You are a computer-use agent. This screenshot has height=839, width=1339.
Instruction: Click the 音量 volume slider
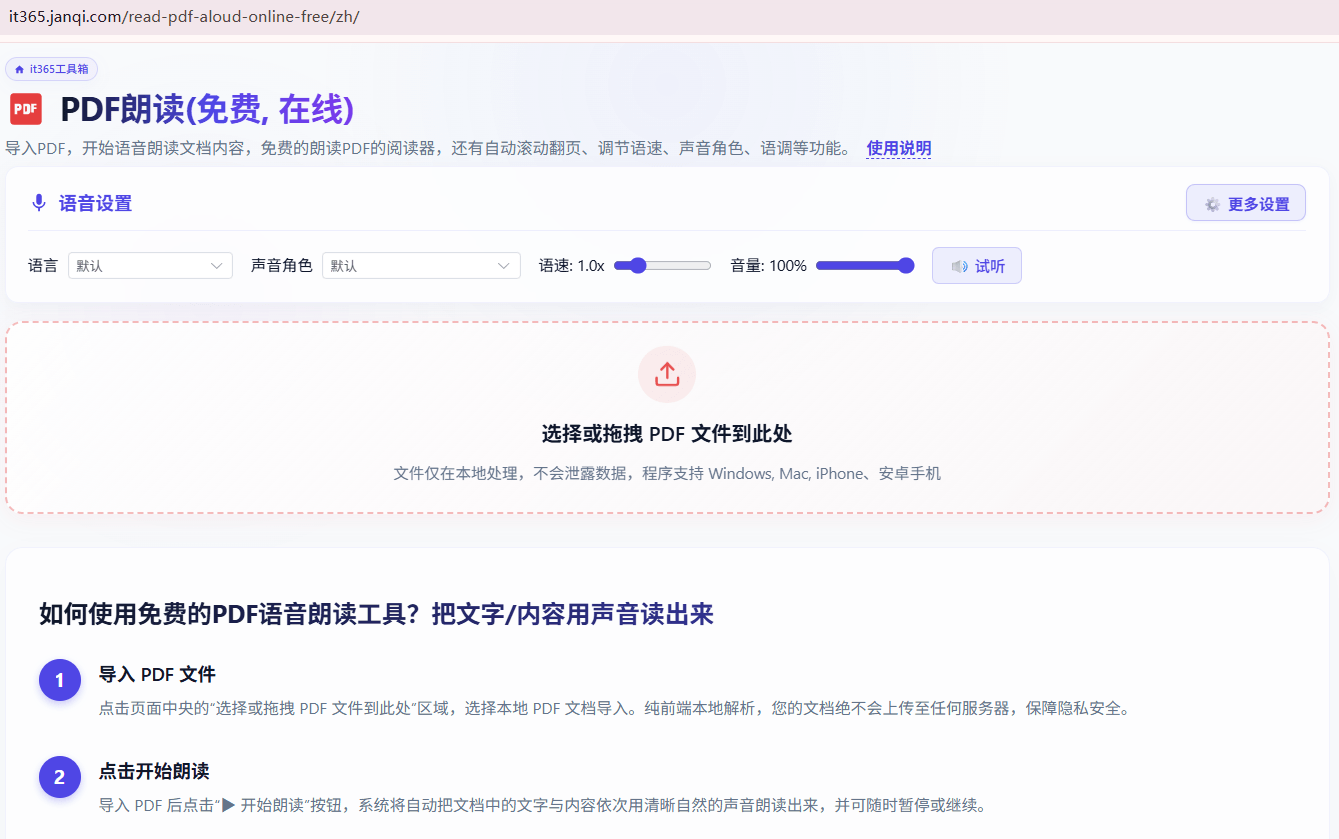click(x=865, y=265)
